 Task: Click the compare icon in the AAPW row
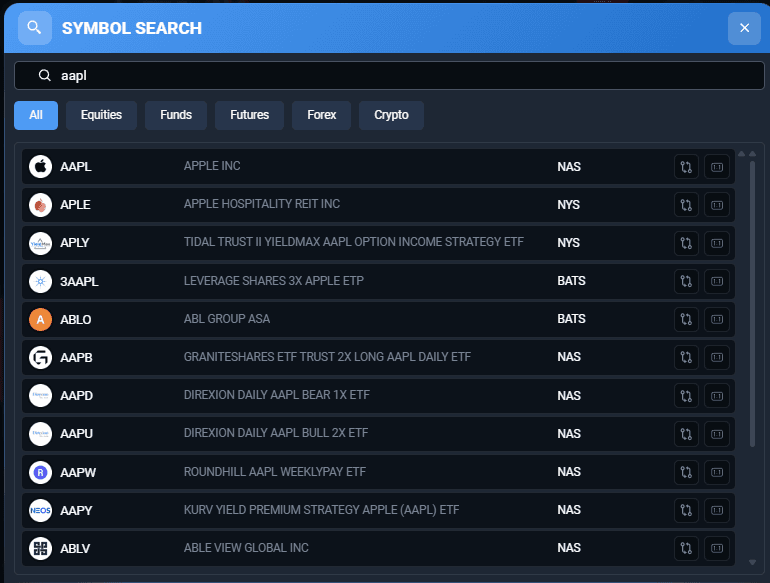pos(686,472)
